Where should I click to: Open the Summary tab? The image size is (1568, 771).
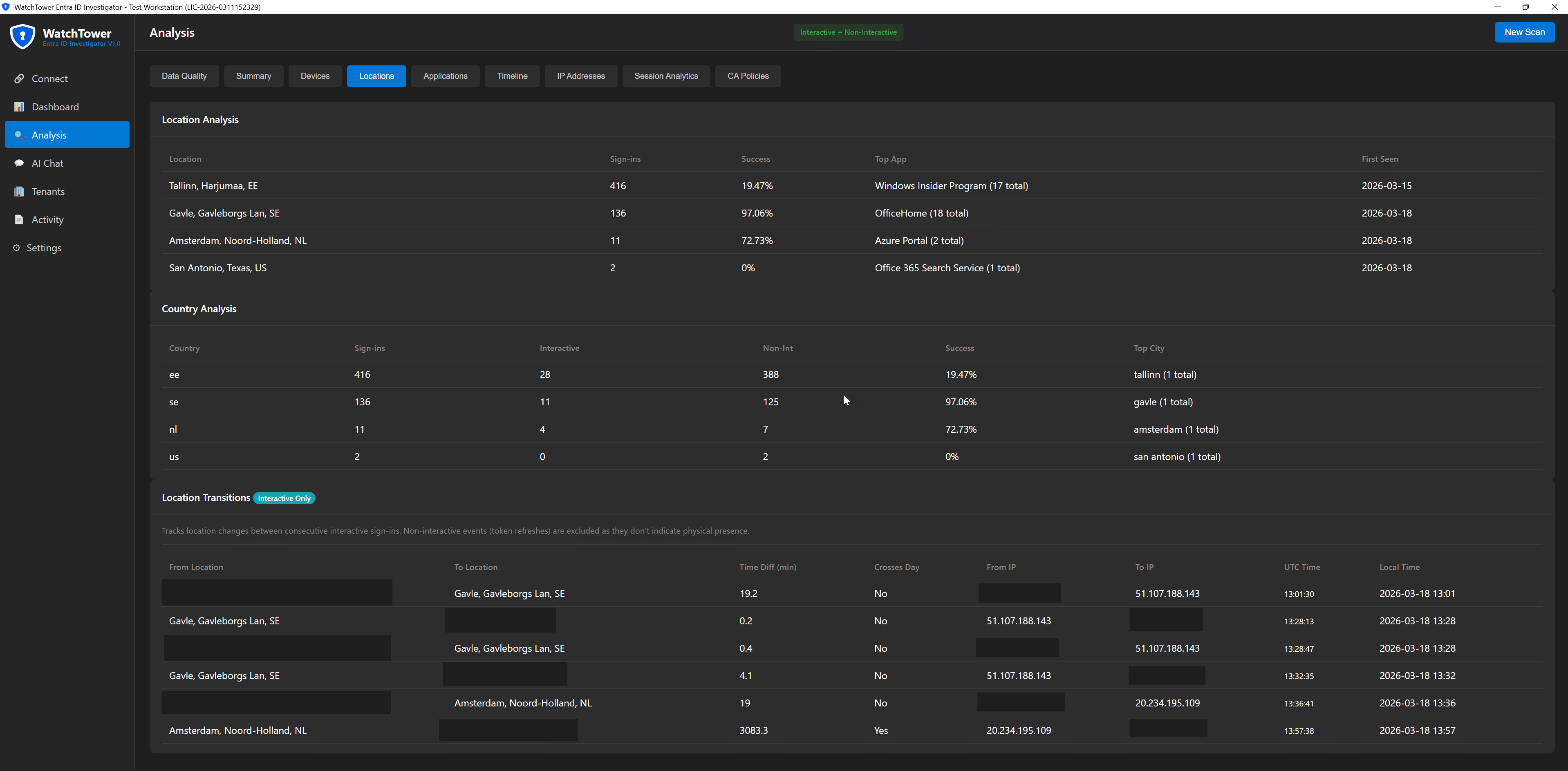click(x=253, y=76)
